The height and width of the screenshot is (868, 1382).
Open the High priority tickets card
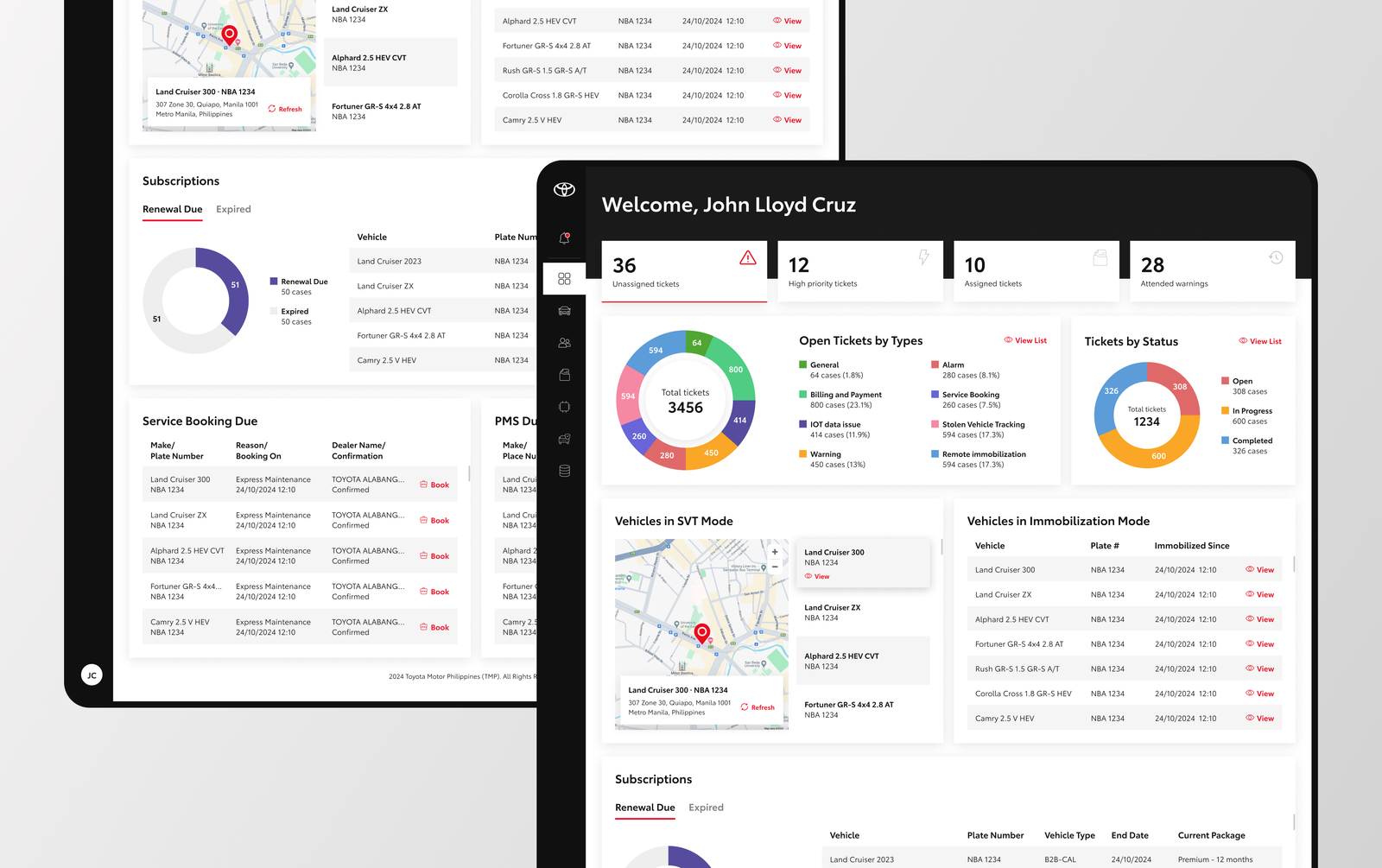[x=859, y=271]
